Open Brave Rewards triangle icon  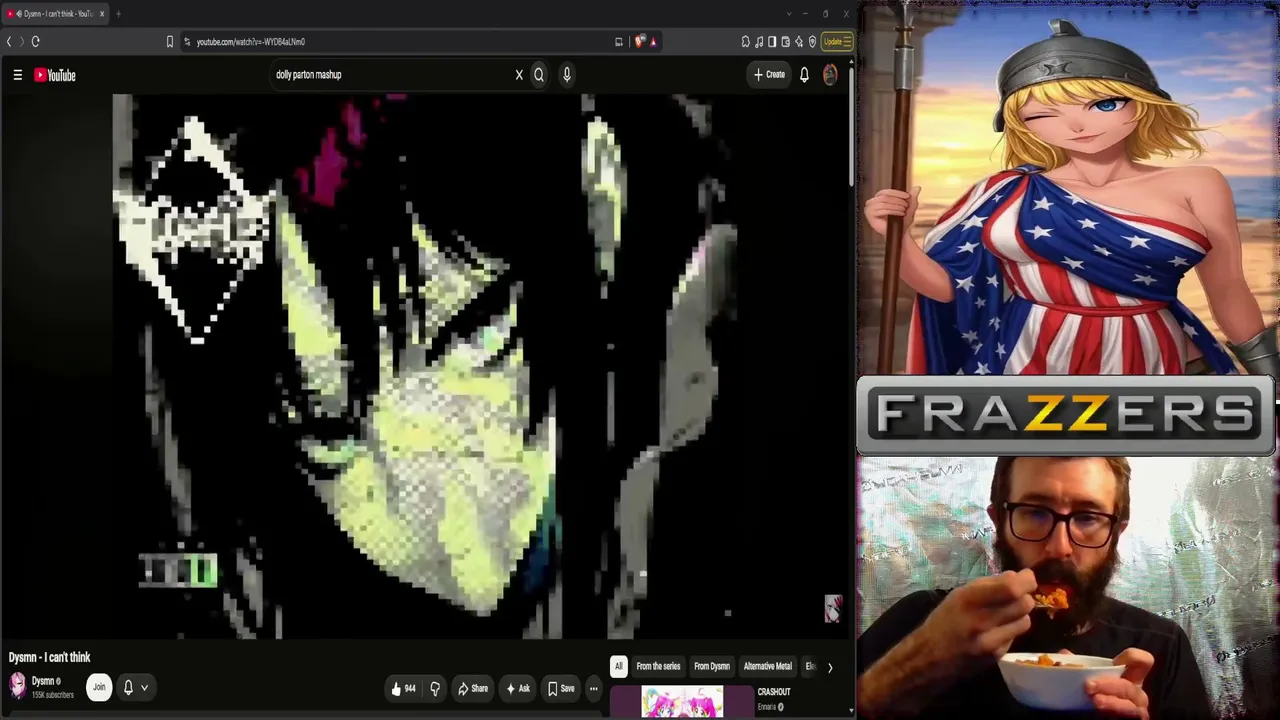click(653, 41)
